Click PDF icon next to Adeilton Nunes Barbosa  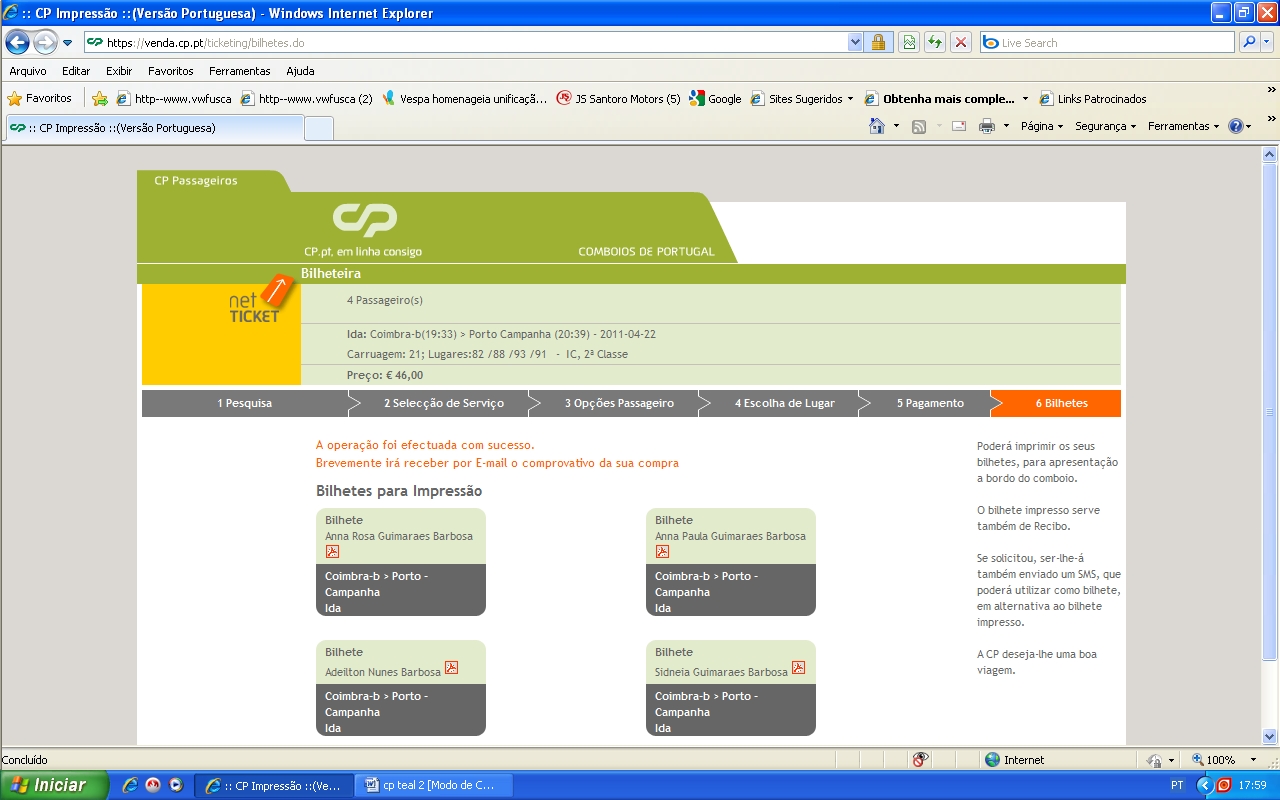pyautogui.click(x=451, y=668)
